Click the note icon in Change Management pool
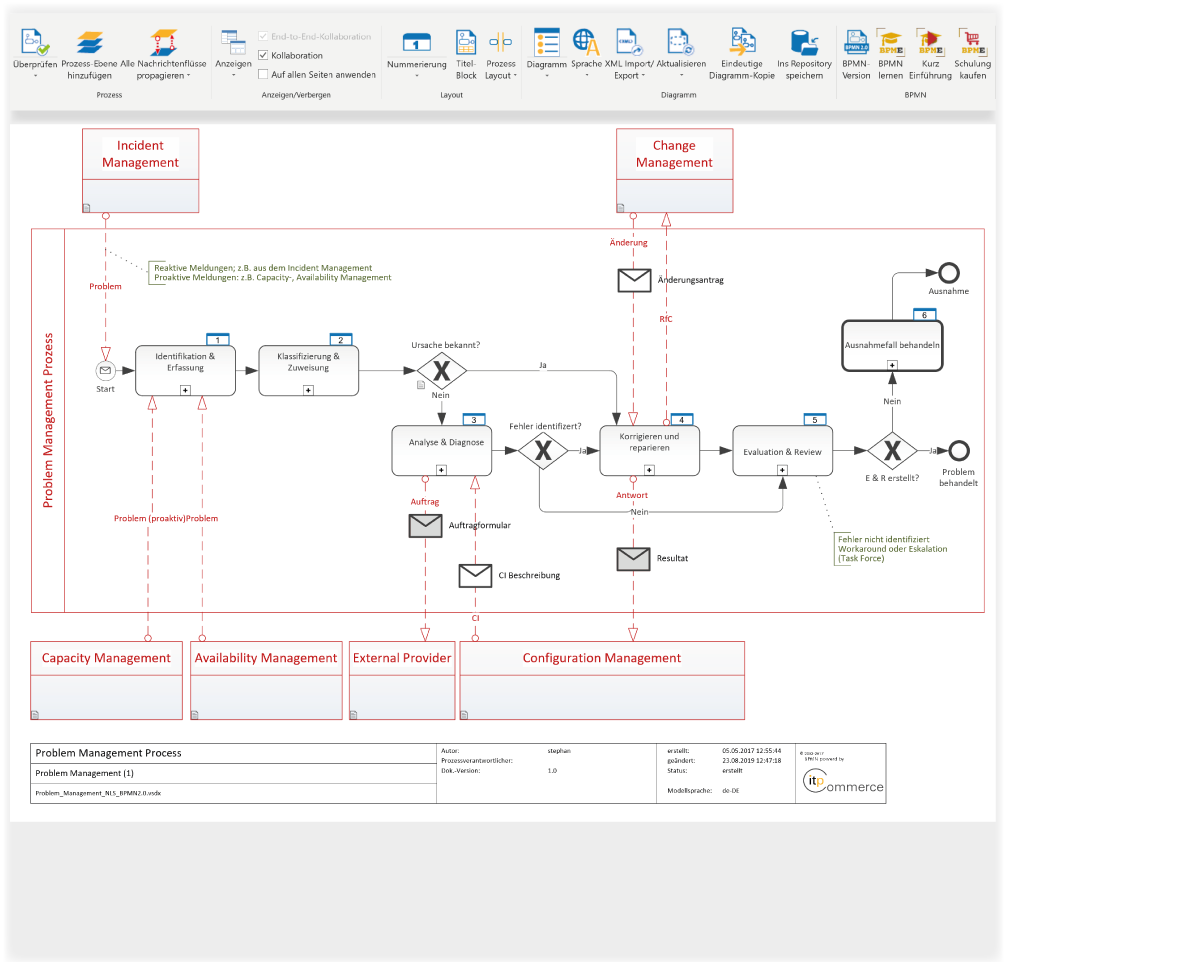Screen dimensions: 1200x962 tap(622, 207)
